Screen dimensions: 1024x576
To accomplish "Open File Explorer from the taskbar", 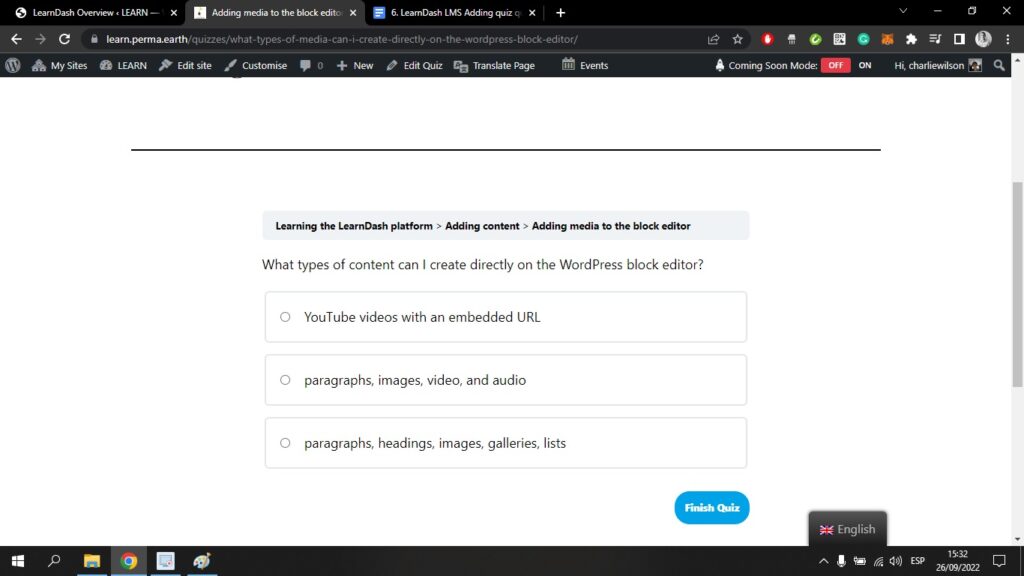I will 92,561.
